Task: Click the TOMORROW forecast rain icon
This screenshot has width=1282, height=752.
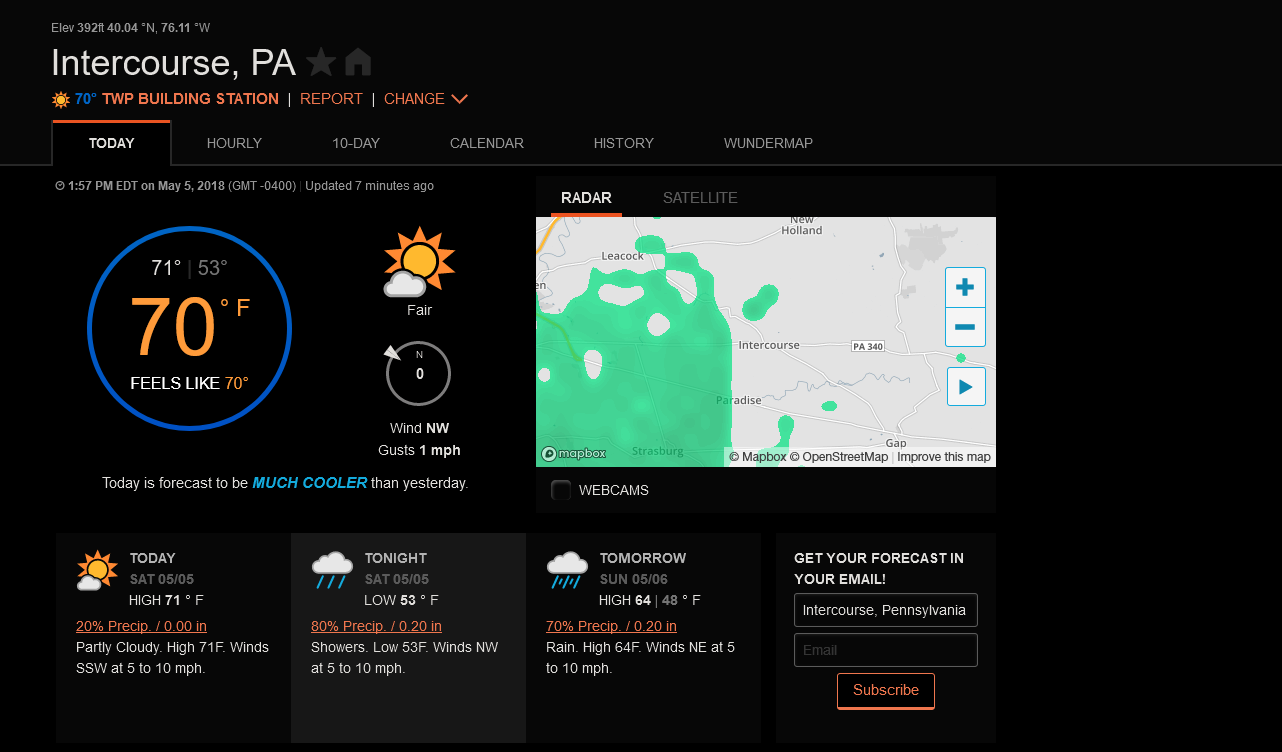Action: (x=567, y=570)
